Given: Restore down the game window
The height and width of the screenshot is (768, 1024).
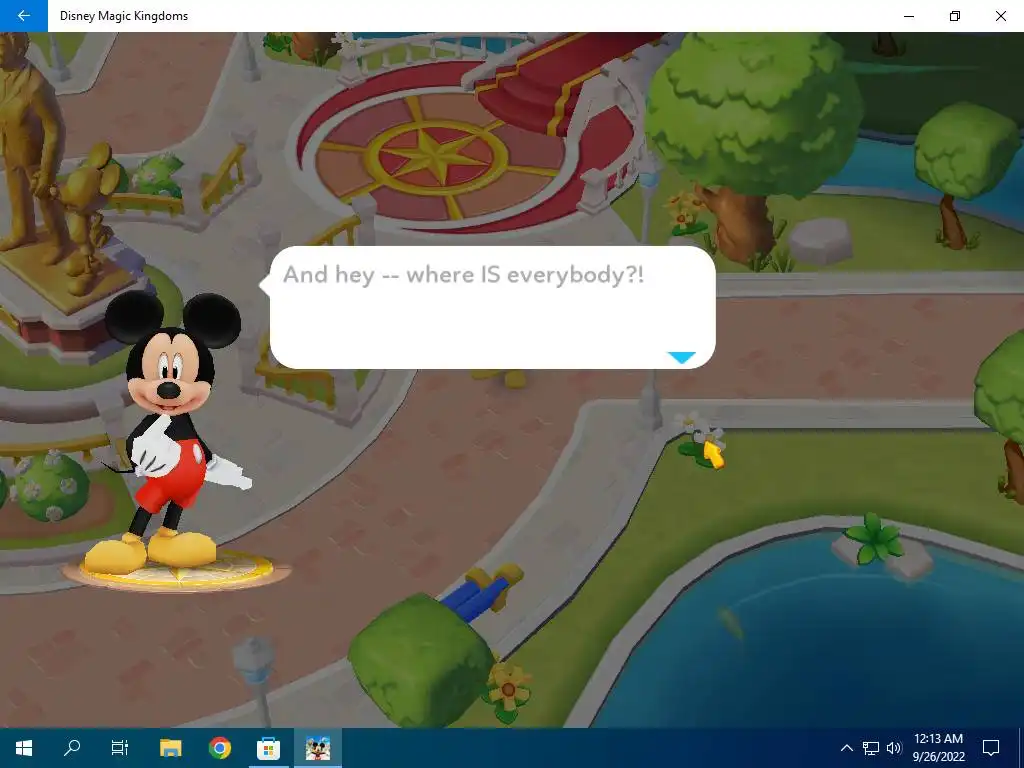Looking at the screenshot, I should 955,16.
